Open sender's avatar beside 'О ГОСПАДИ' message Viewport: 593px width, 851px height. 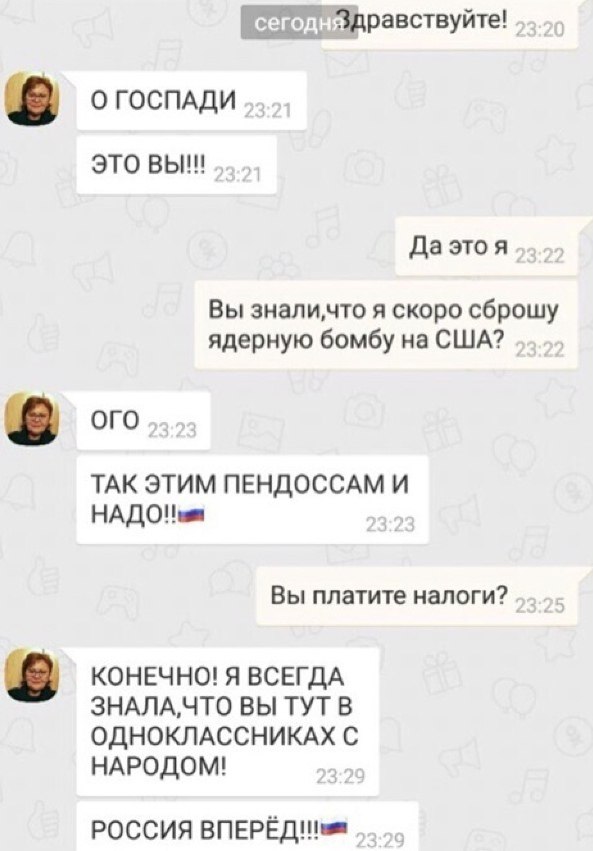coord(31,98)
